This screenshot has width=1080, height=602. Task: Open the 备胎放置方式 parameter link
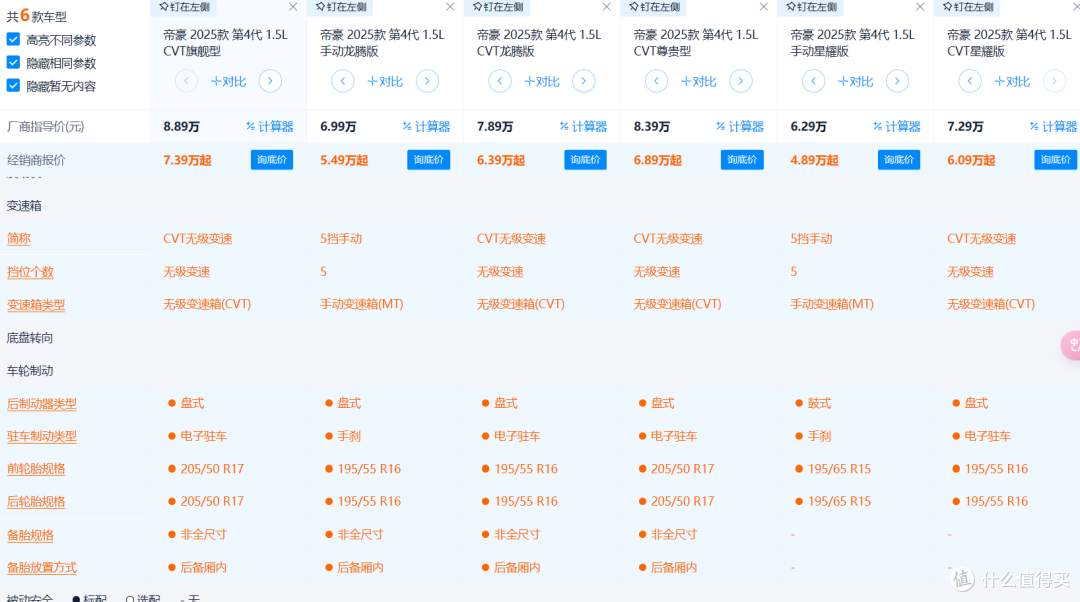41,568
